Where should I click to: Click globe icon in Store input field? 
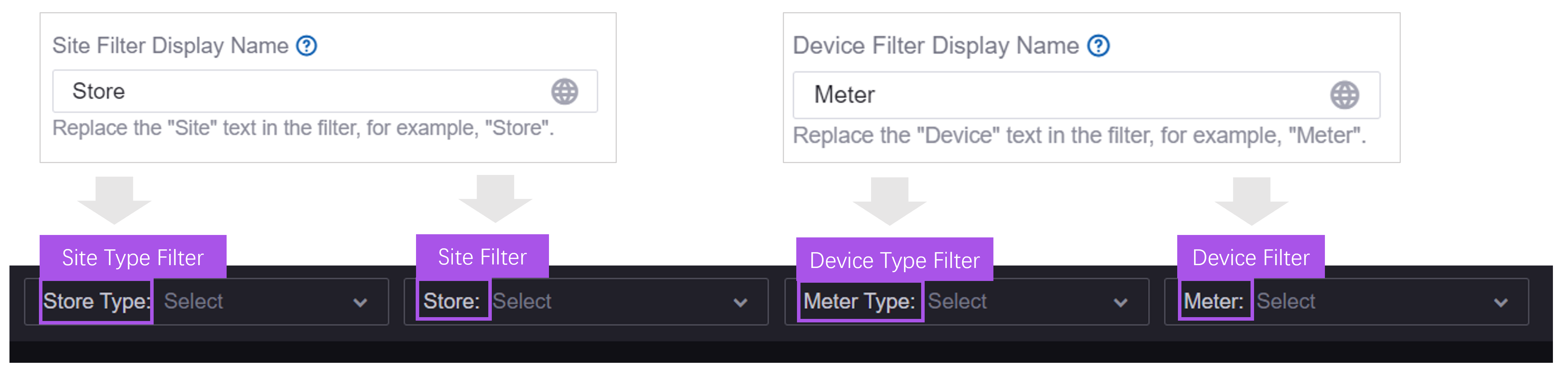pyautogui.click(x=564, y=92)
